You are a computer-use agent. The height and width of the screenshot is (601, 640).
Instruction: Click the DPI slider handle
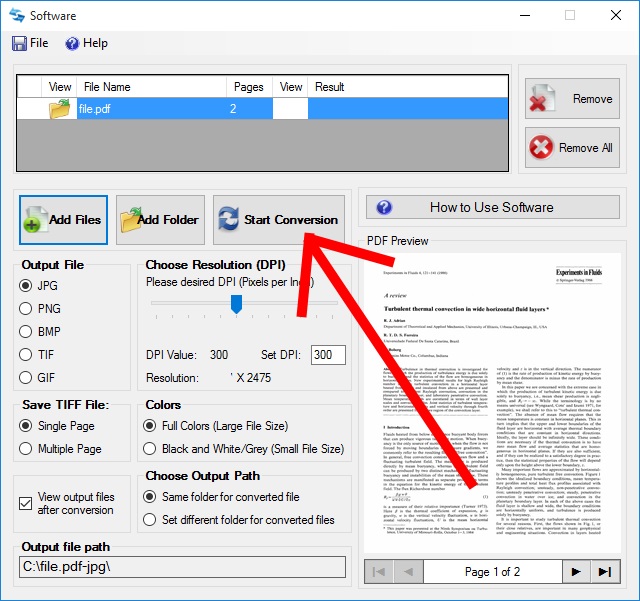[236, 304]
